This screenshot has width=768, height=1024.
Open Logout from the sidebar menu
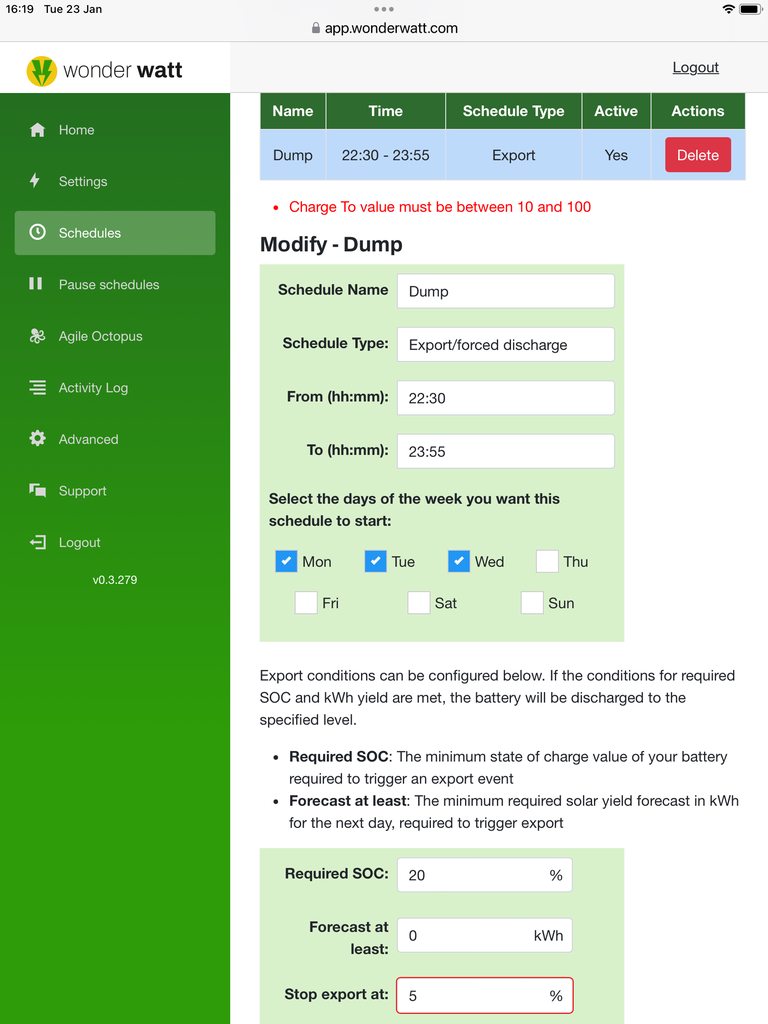(x=79, y=542)
